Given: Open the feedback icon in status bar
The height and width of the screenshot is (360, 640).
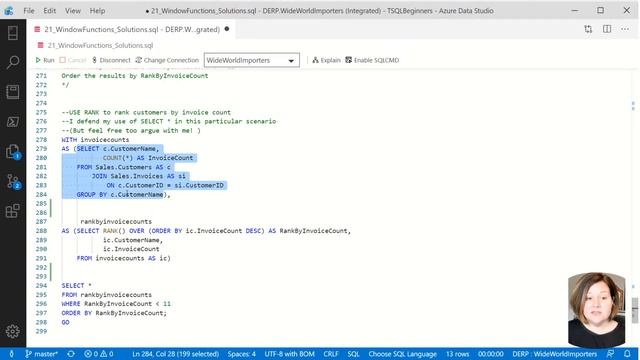Looking at the screenshot, I should click(610, 354).
